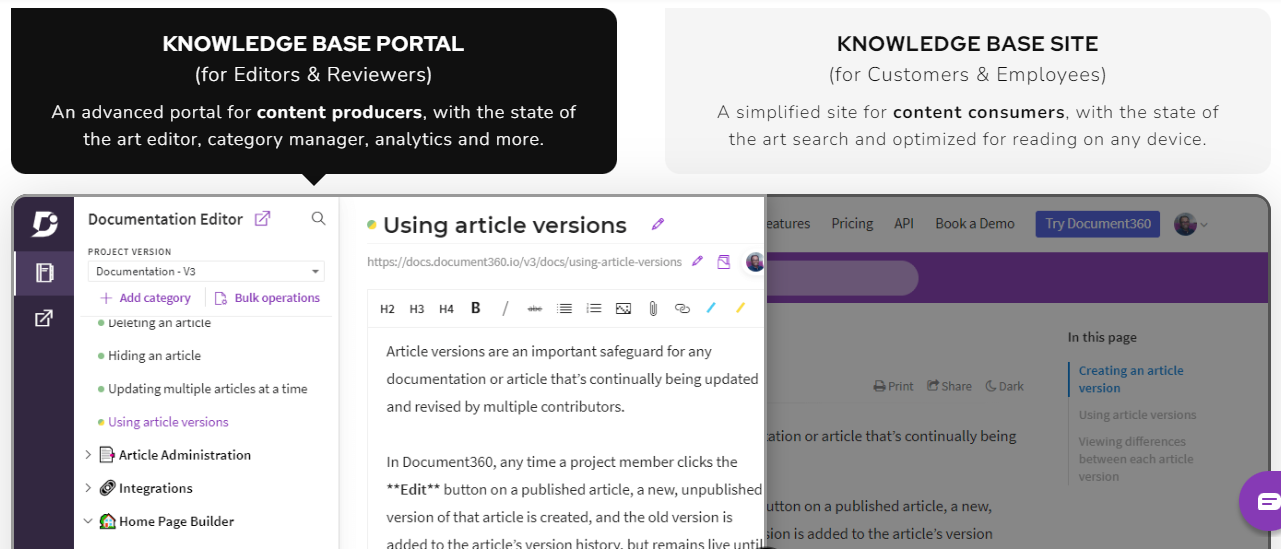Click the Home Page Builder category label

click(176, 521)
